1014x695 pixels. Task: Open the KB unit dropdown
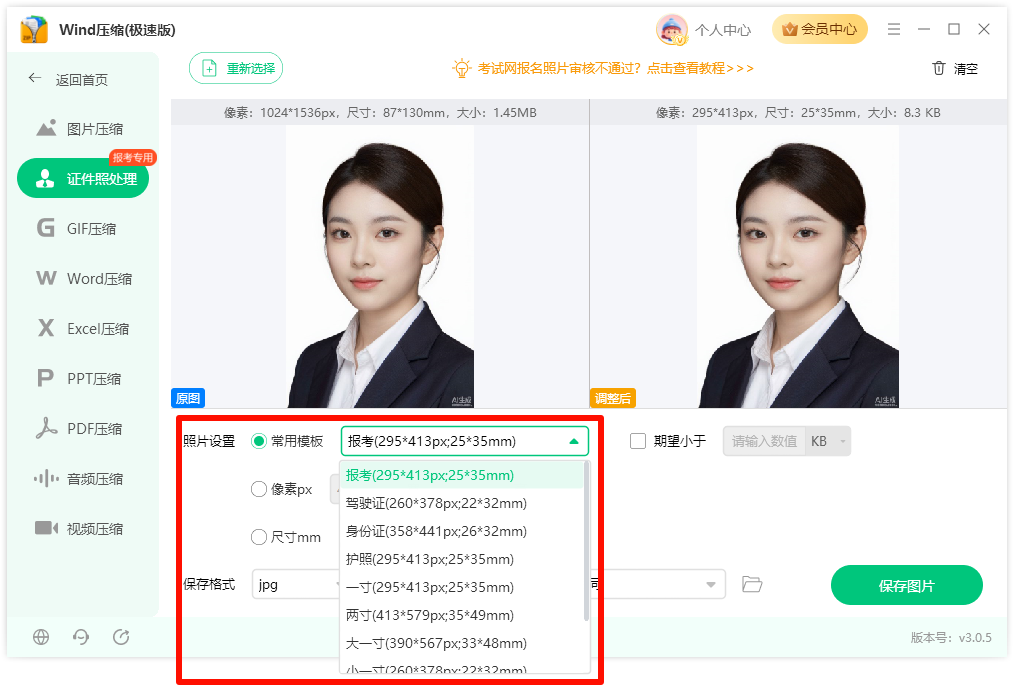(x=828, y=441)
